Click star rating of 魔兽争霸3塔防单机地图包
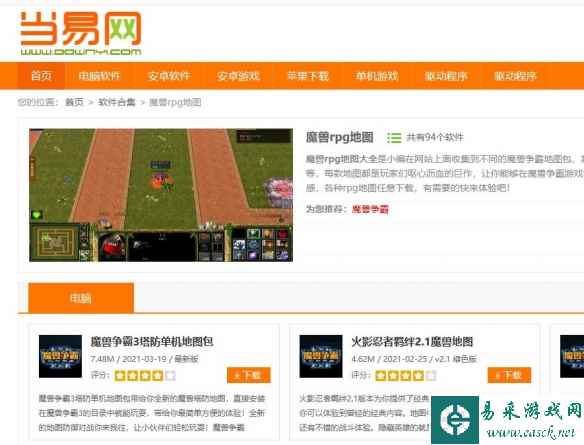The height and width of the screenshot is (445, 584). pos(145,375)
